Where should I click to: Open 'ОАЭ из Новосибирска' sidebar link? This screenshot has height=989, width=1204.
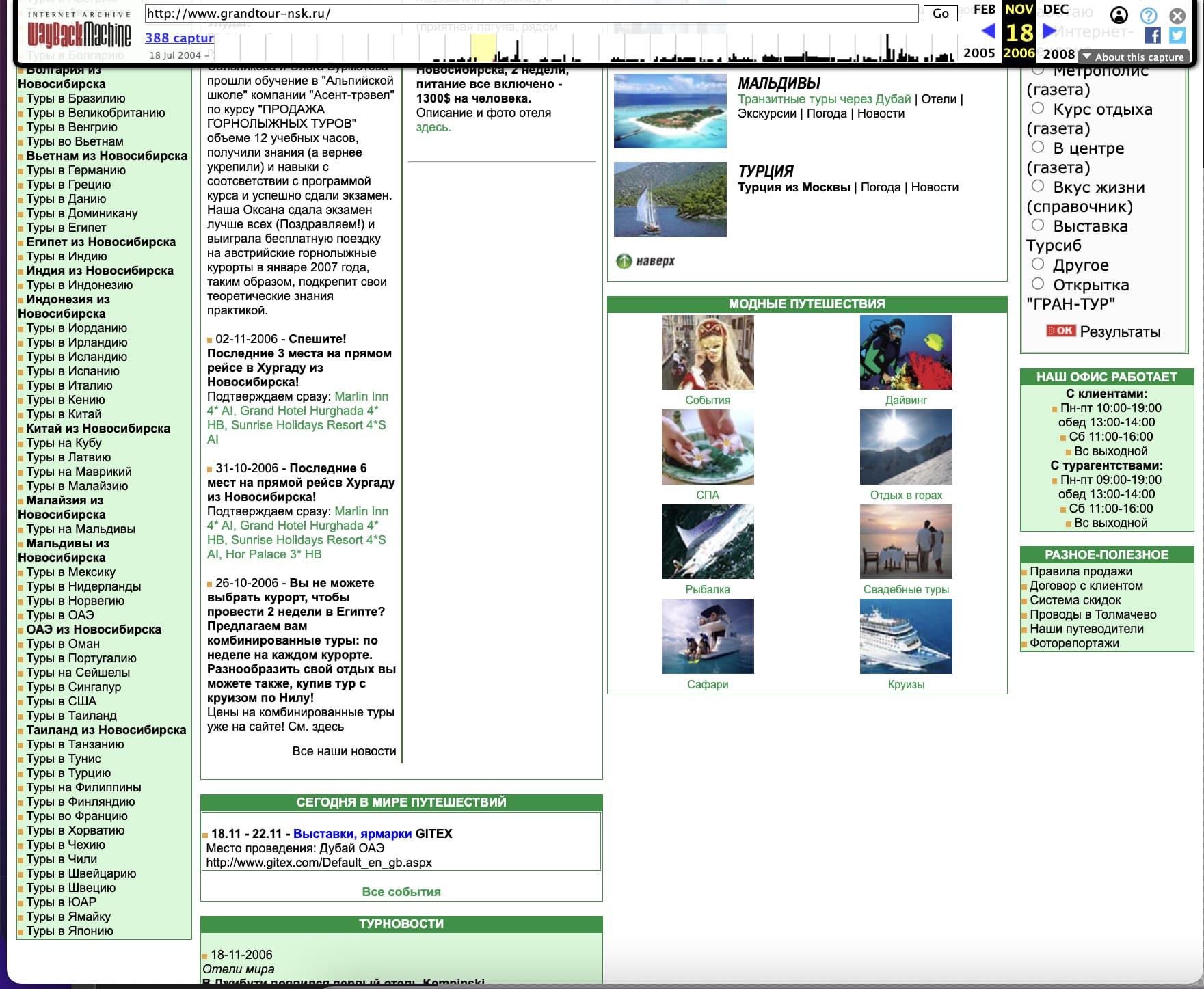point(94,629)
